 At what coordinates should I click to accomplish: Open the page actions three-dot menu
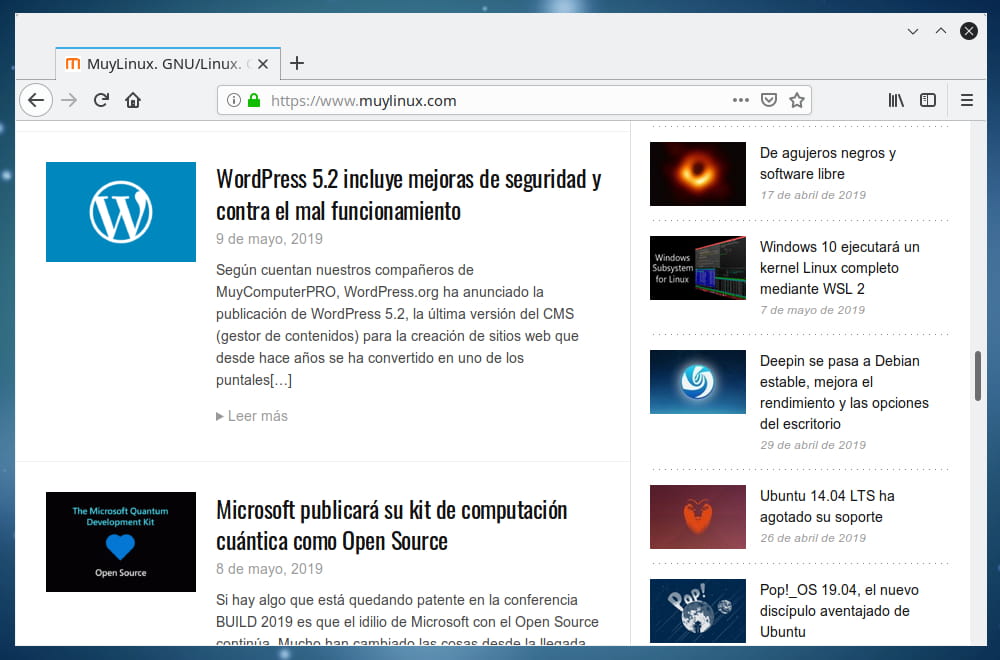click(x=740, y=100)
